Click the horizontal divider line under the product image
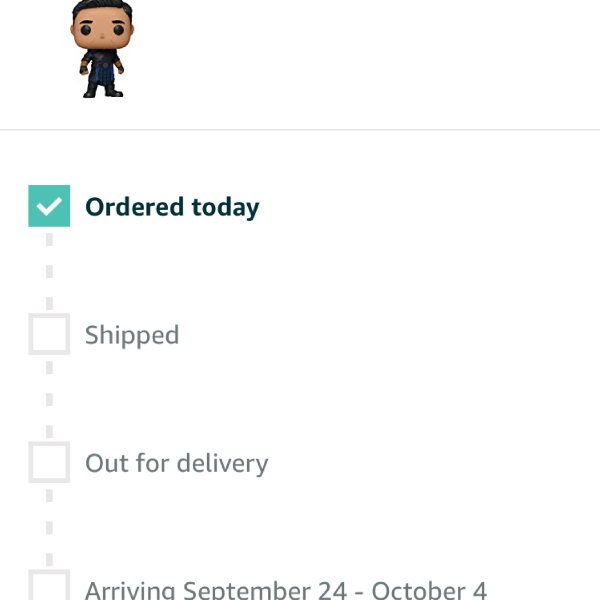 point(300,130)
